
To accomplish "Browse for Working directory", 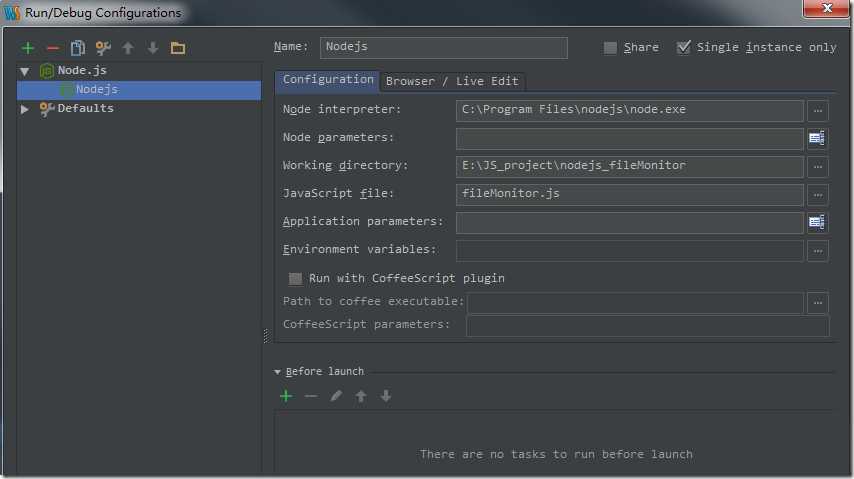I will pyautogui.click(x=818, y=167).
